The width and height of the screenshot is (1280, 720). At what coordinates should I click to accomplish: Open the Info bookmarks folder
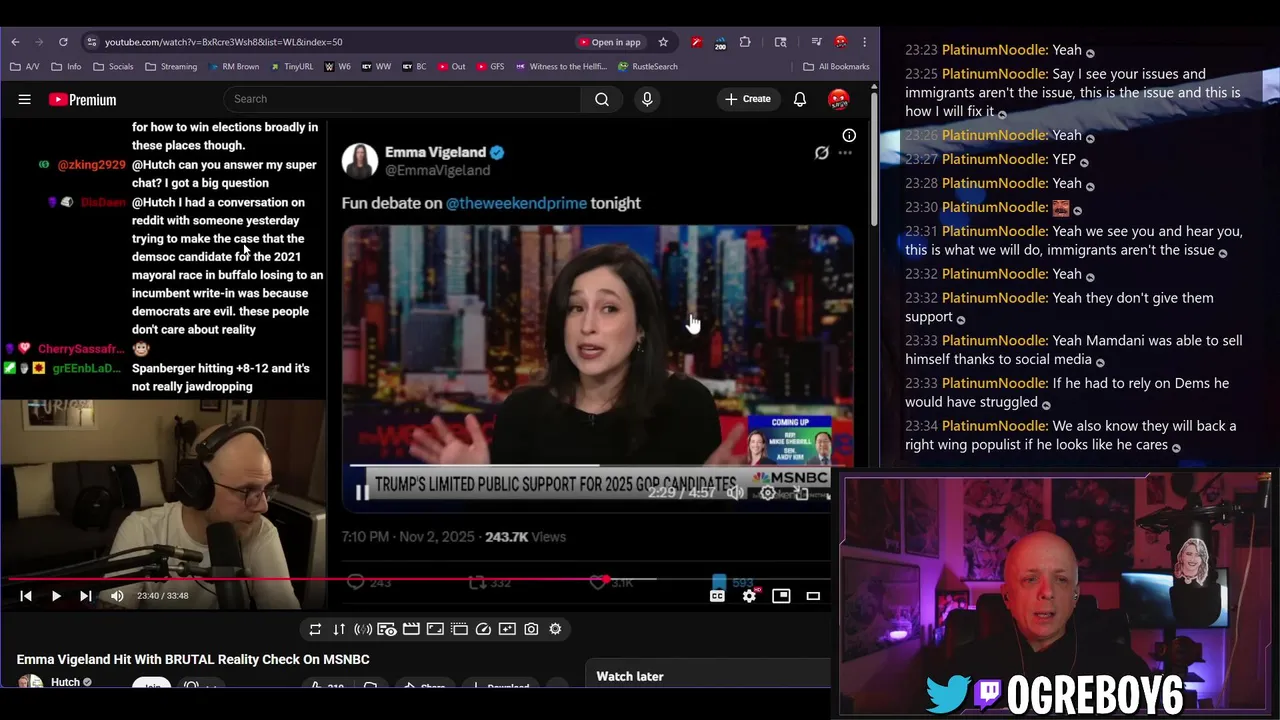[66, 67]
